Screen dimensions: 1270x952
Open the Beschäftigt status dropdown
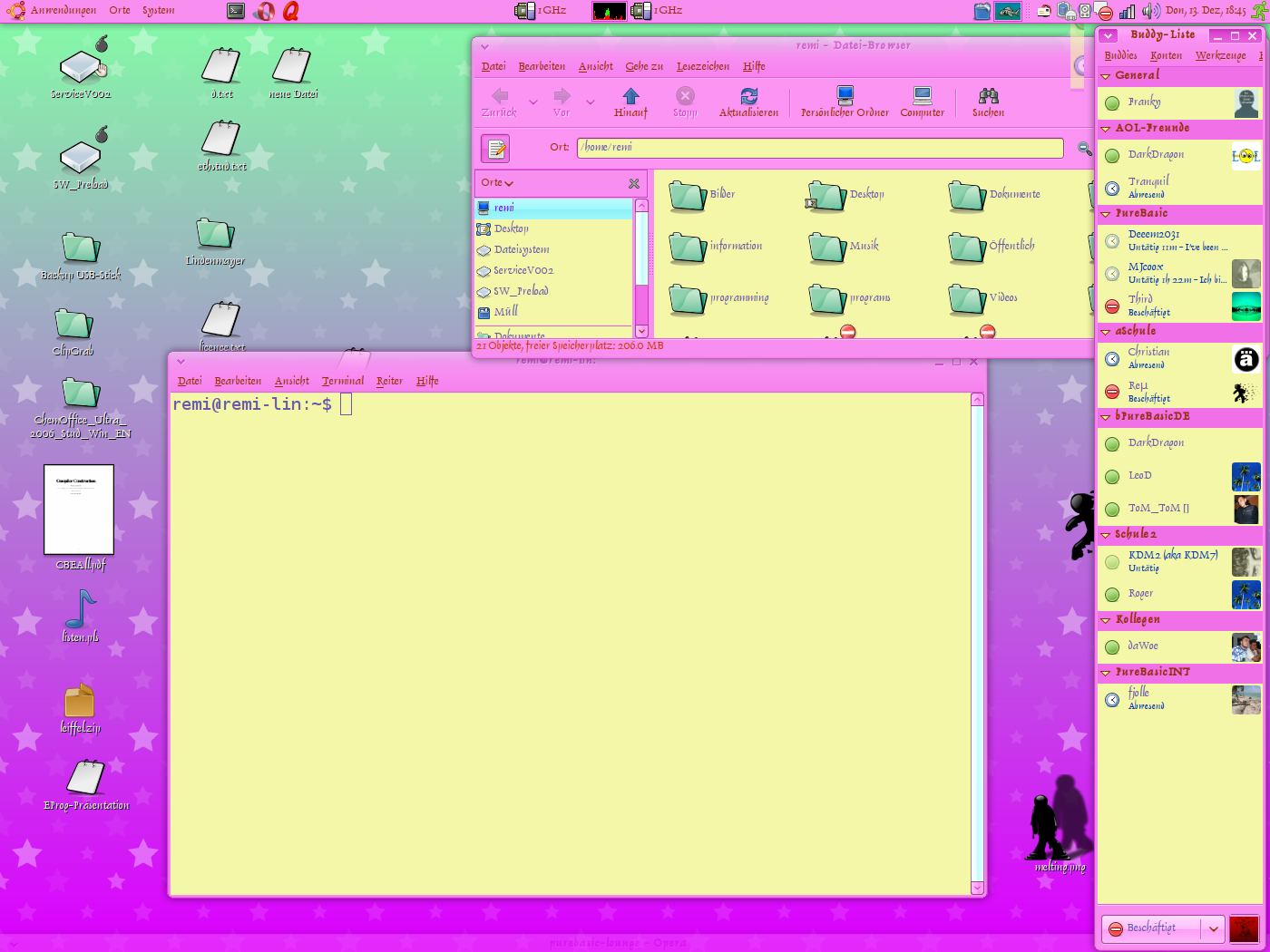1213,928
